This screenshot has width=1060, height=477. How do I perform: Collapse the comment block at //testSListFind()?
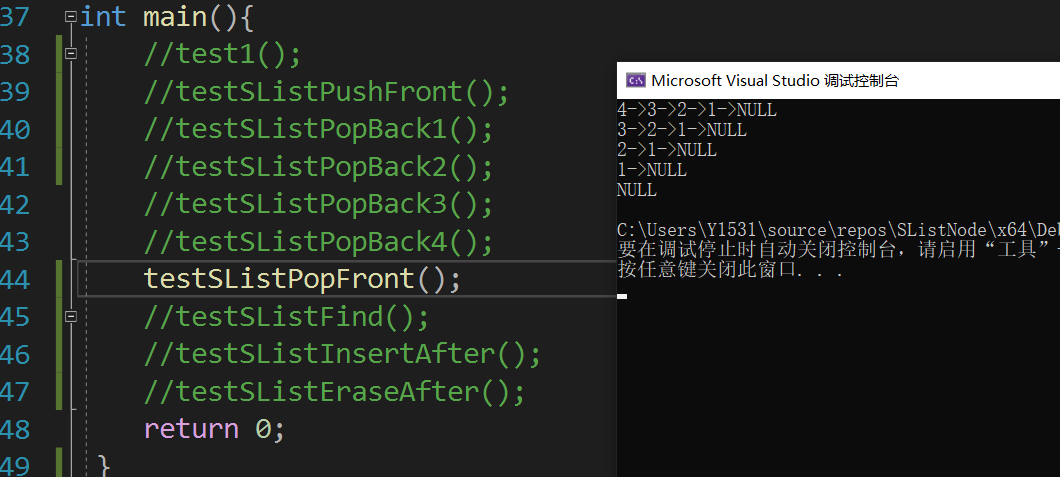click(x=71, y=316)
